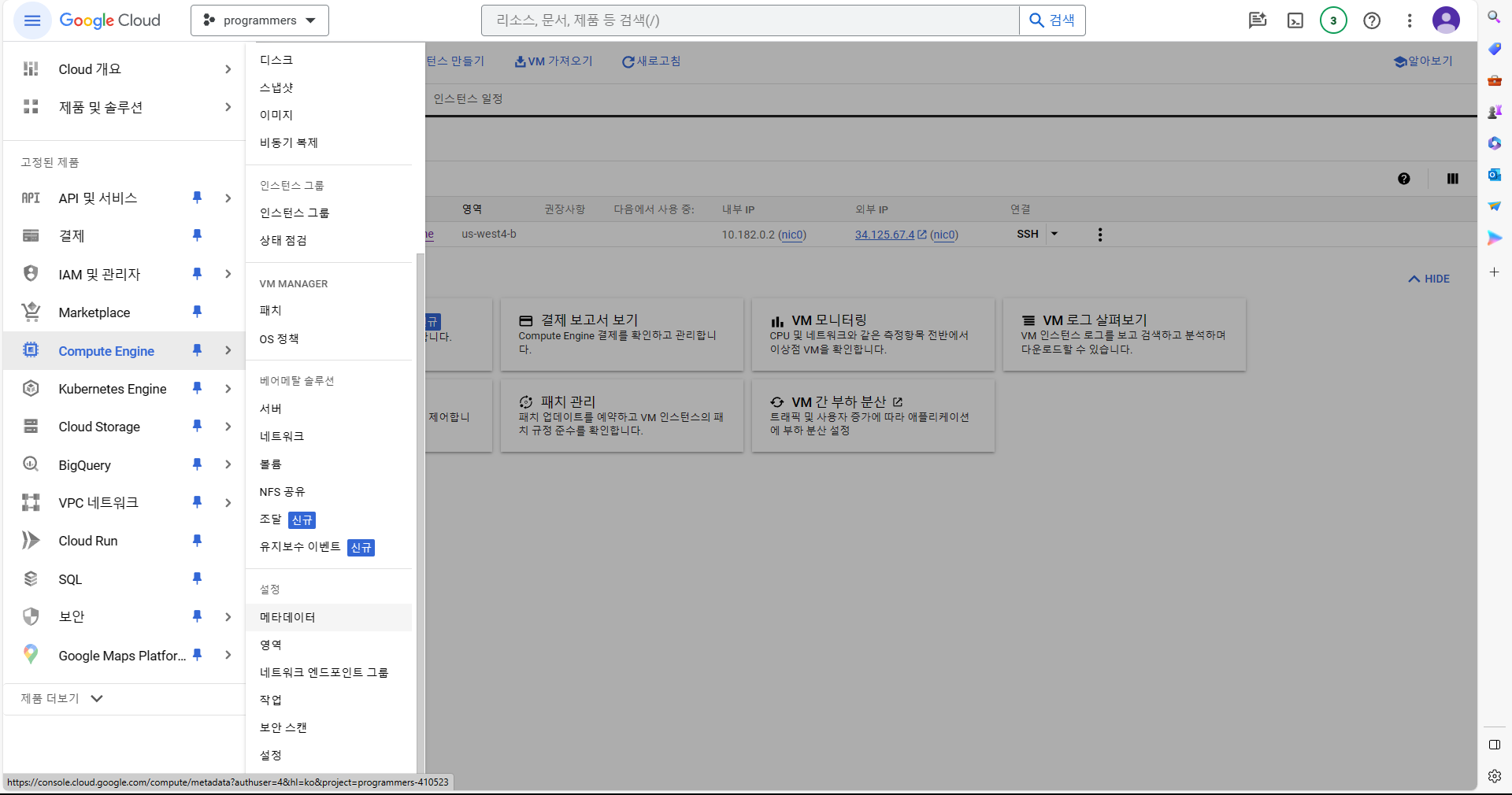Click the 검색 search button
Image resolution: width=1512 pixels, height=795 pixels.
1052,20
